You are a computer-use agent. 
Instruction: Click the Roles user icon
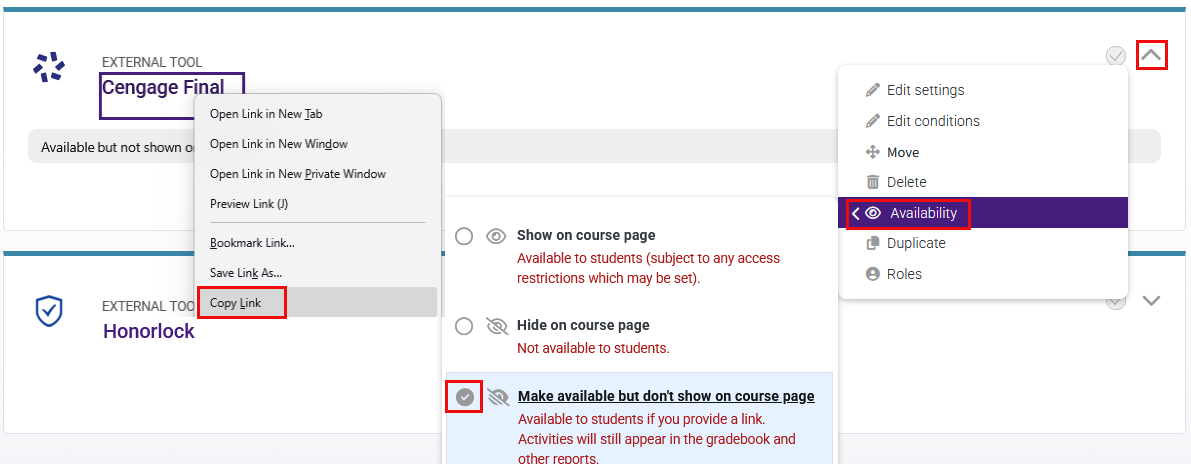pos(872,274)
